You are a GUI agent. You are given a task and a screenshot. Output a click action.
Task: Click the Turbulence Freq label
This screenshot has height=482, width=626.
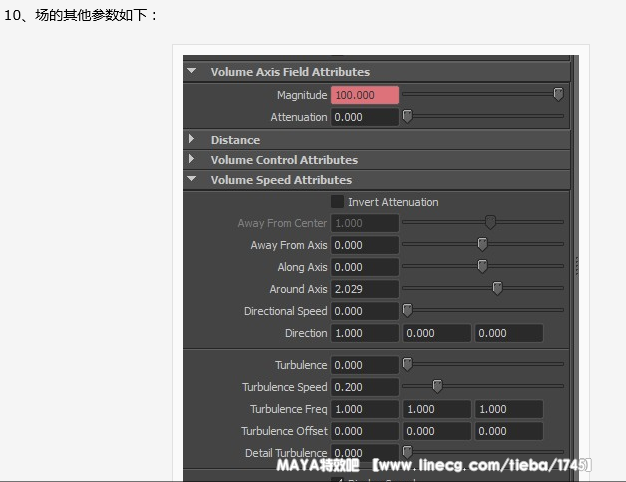point(289,409)
